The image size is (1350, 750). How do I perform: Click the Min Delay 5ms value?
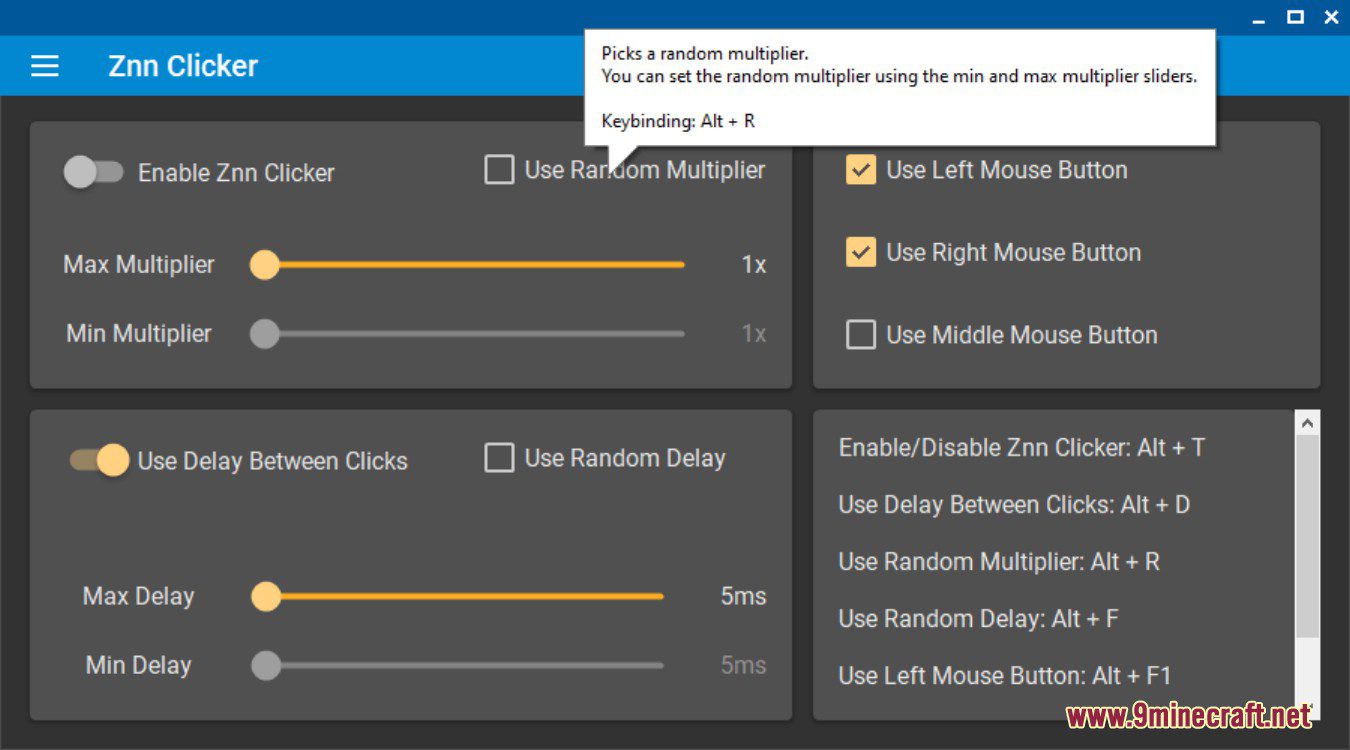(743, 665)
